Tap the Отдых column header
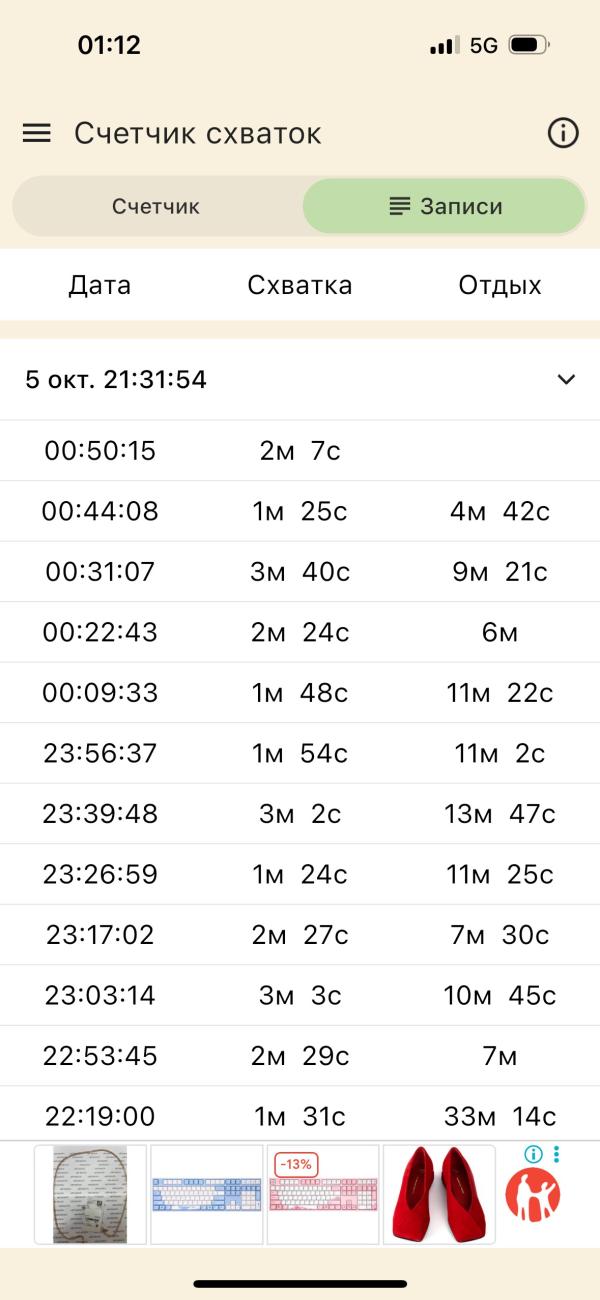 tap(499, 285)
